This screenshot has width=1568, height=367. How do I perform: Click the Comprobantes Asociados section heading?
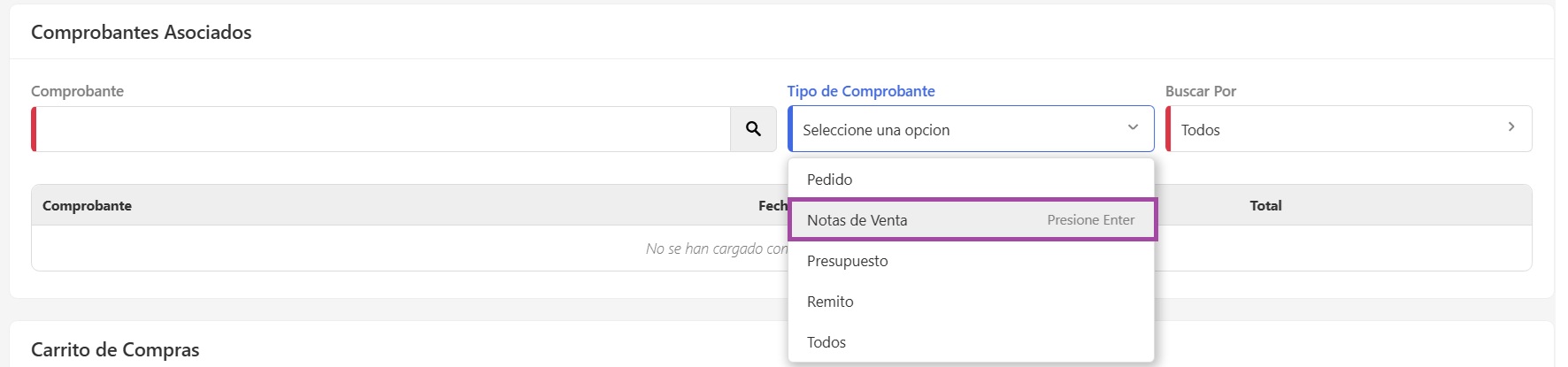(141, 33)
